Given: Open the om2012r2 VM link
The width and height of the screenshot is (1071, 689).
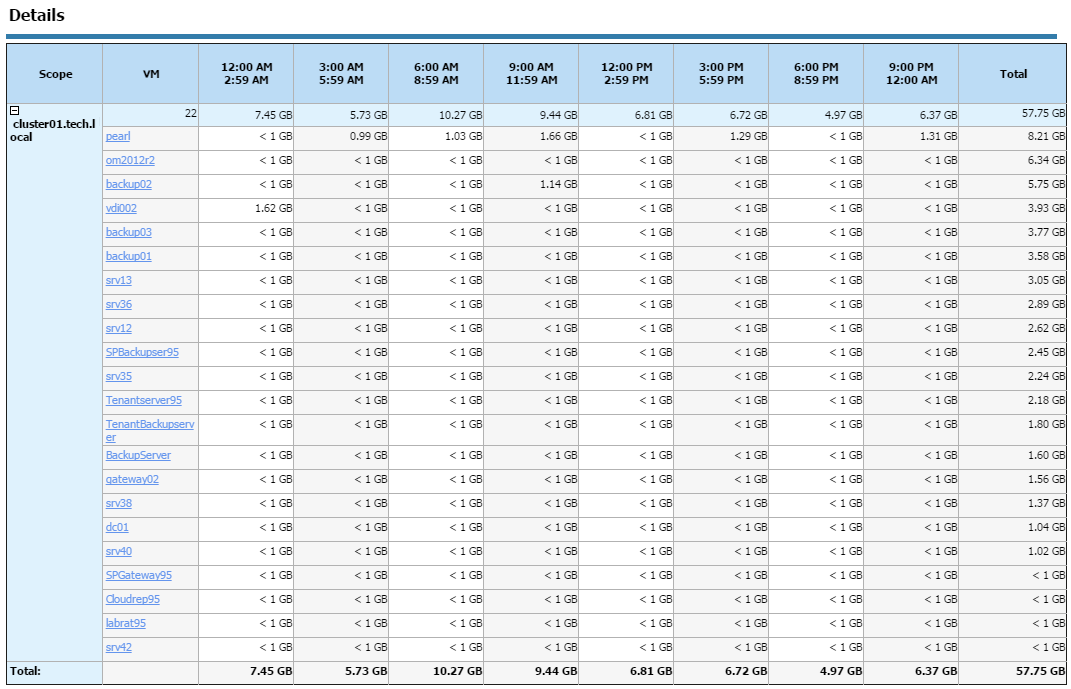Looking at the screenshot, I should click(x=130, y=160).
